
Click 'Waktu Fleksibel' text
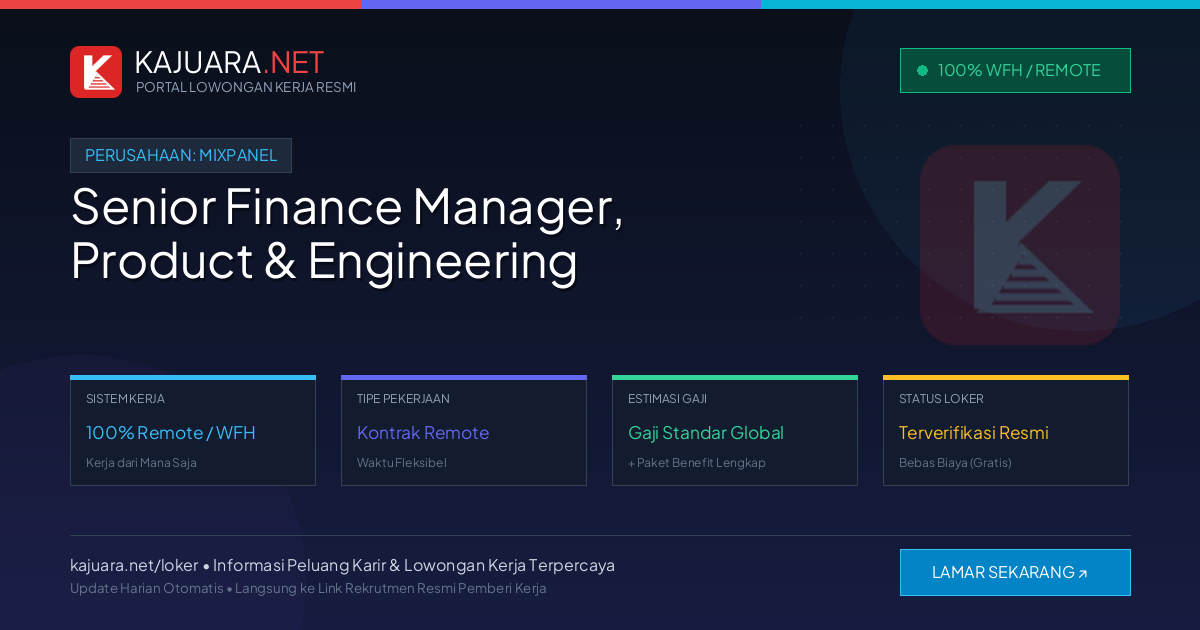[402, 463]
